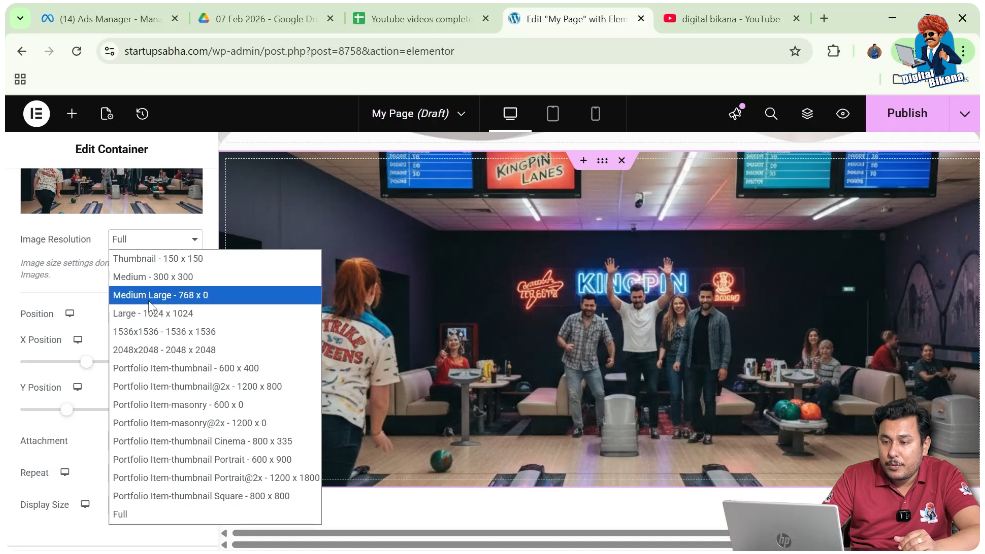Switch to Tablet responsive view
Viewport: 985px width, 554px height.
[553, 113]
